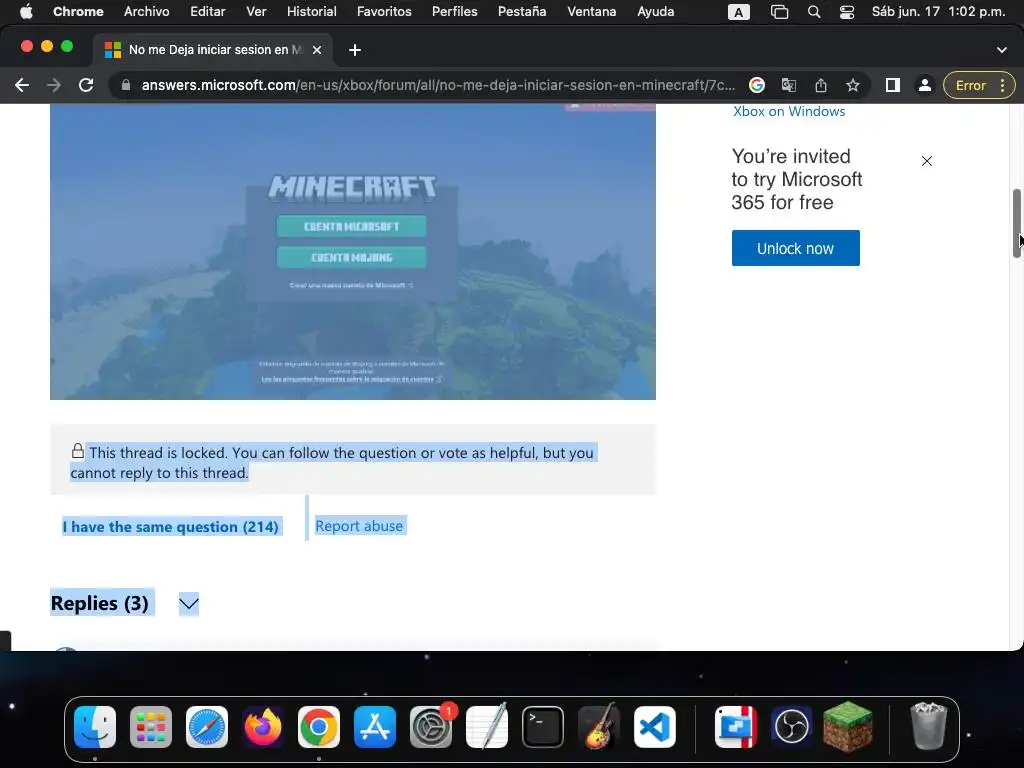1024x768 pixels.
Task: Click the Unlock now button
Action: (795, 248)
